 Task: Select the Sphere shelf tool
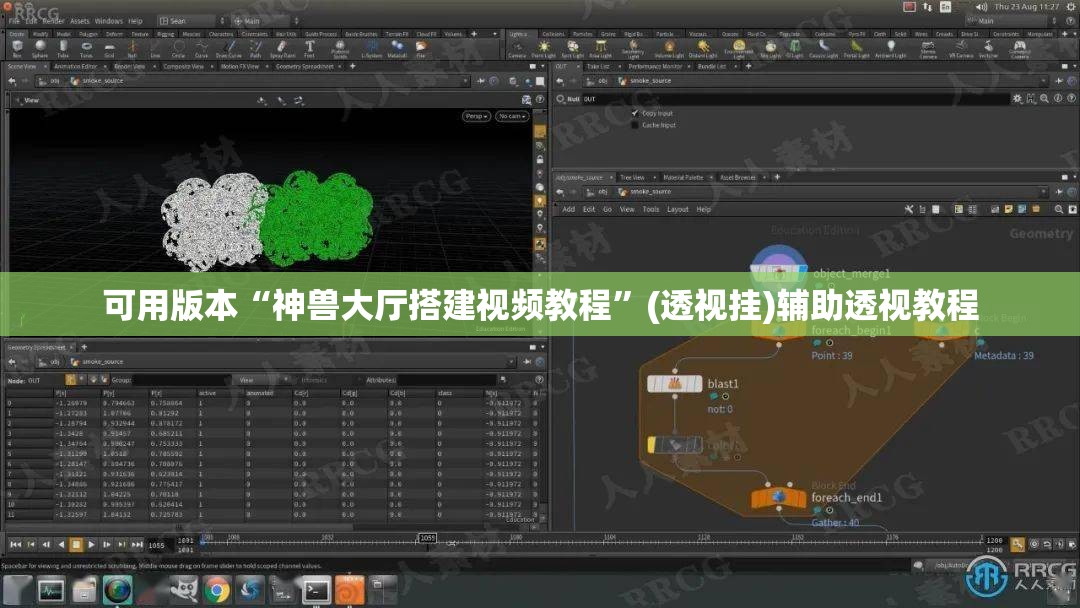(x=40, y=48)
